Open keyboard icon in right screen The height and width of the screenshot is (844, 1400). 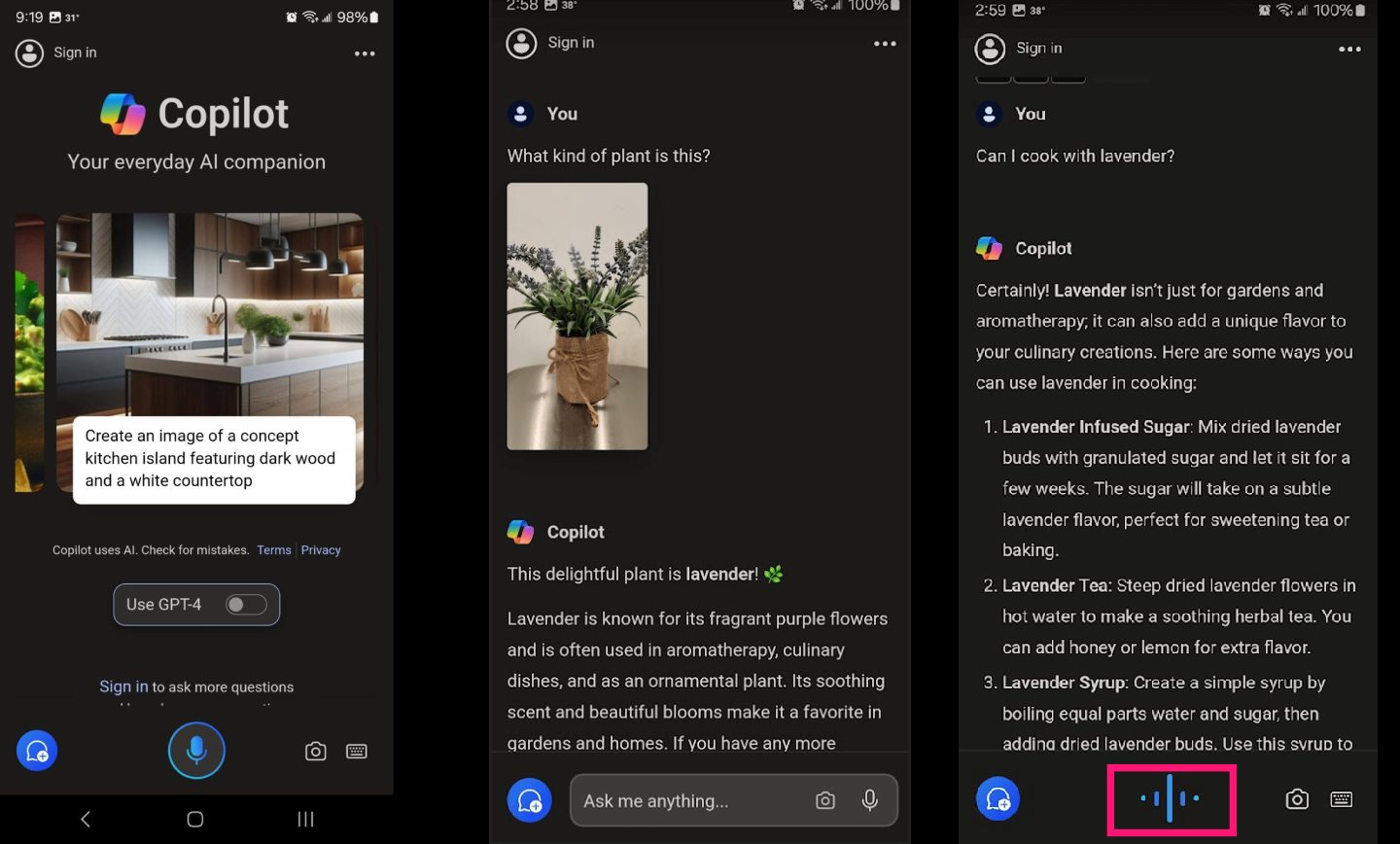1342,799
